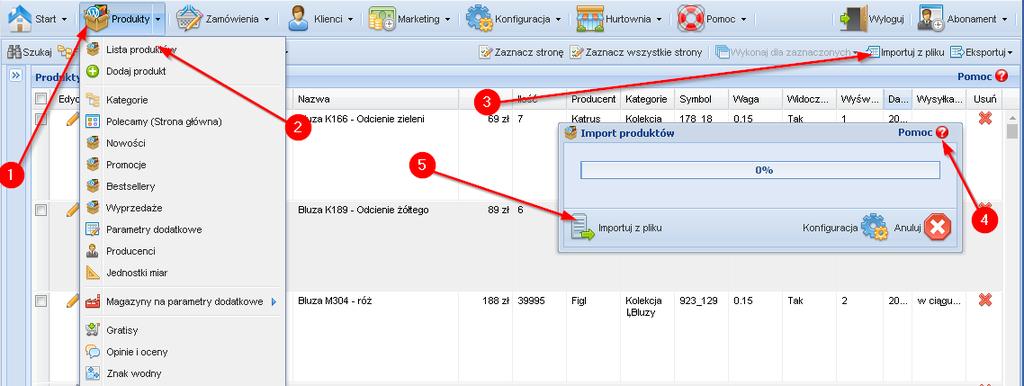Open the Konfiguracja gears icon
This screenshot has height=386, width=1024.
(x=479, y=19)
